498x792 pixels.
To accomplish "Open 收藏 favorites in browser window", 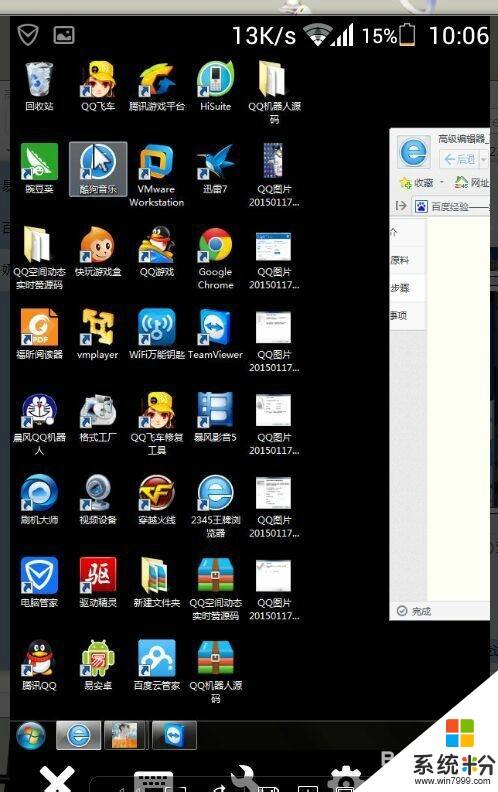I will coord(417,182).
